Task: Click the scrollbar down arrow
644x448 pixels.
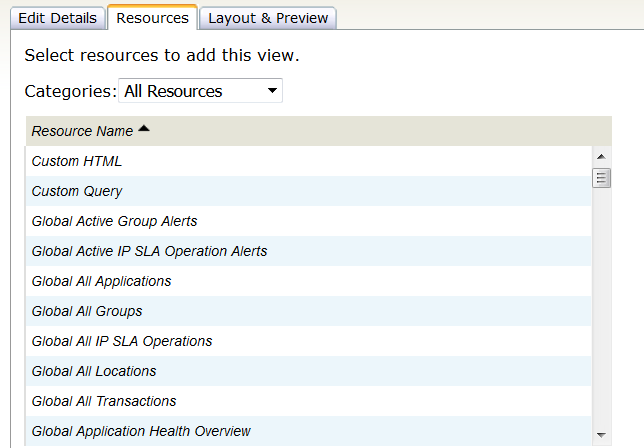Action: click(x=601, y=435)
